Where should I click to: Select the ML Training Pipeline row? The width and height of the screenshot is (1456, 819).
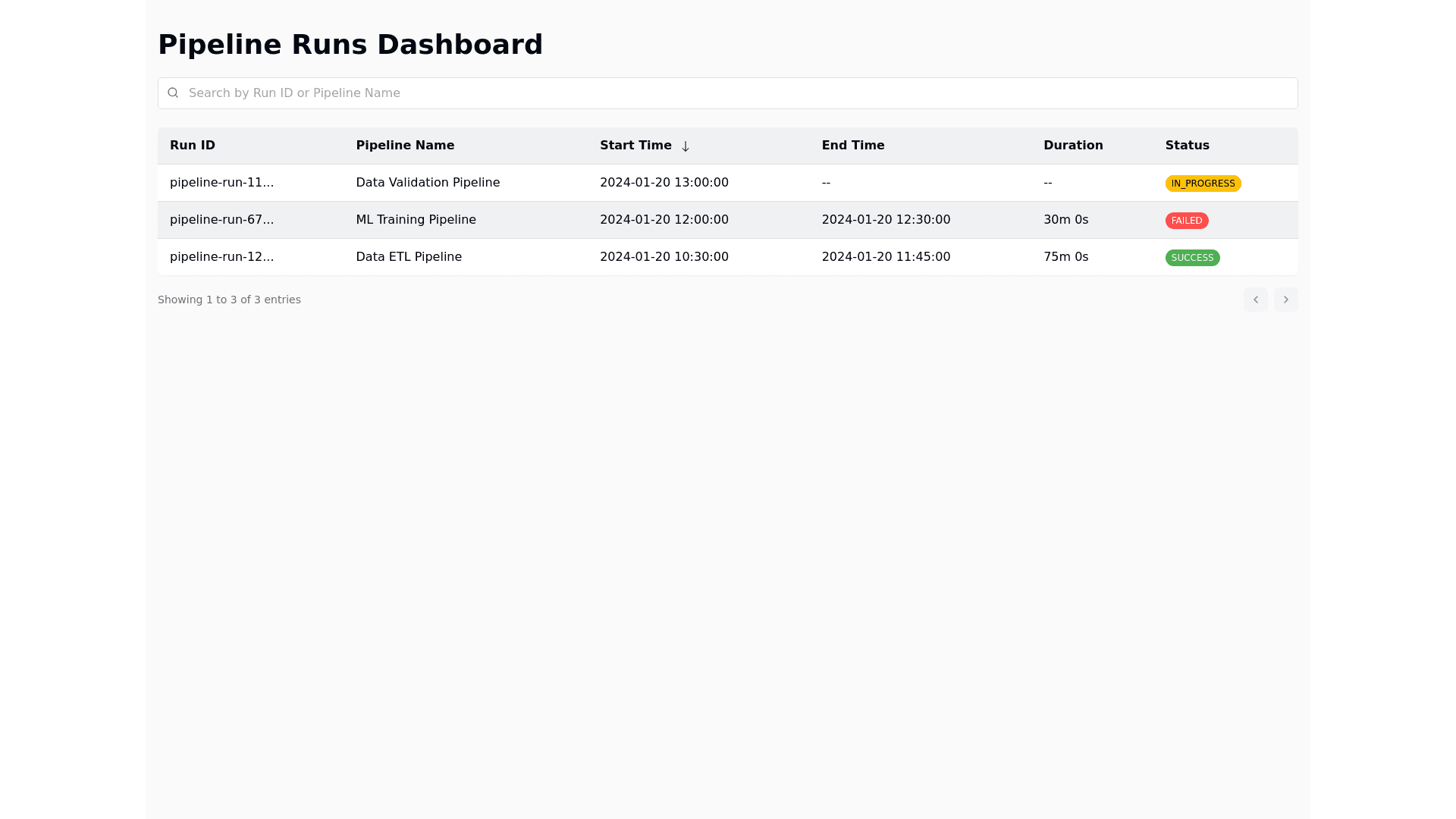tap(416, 220)
